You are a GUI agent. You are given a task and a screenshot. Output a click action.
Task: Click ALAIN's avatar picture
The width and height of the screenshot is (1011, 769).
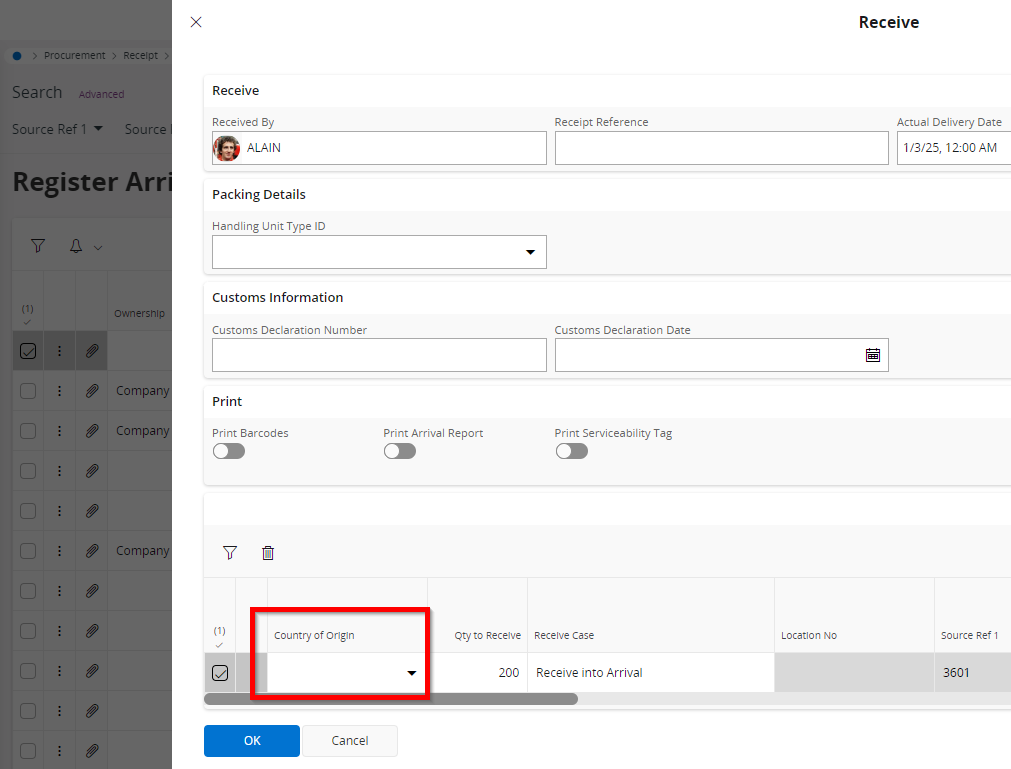coord(226,148)
